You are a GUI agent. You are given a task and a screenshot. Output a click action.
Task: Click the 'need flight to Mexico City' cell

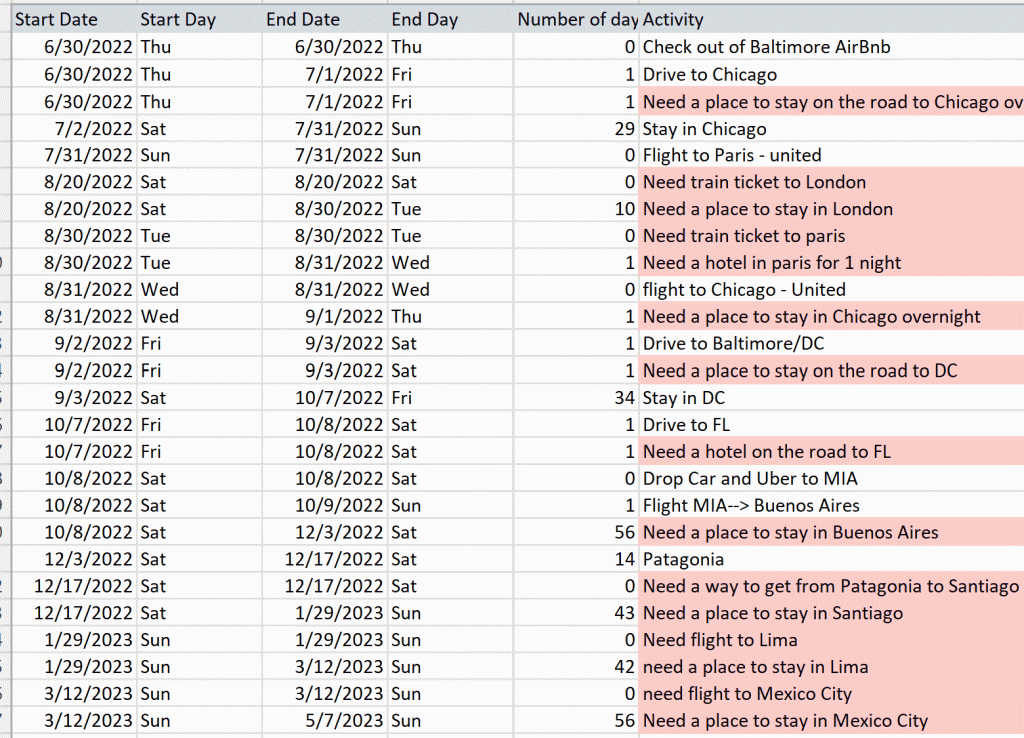pos(747,694)
